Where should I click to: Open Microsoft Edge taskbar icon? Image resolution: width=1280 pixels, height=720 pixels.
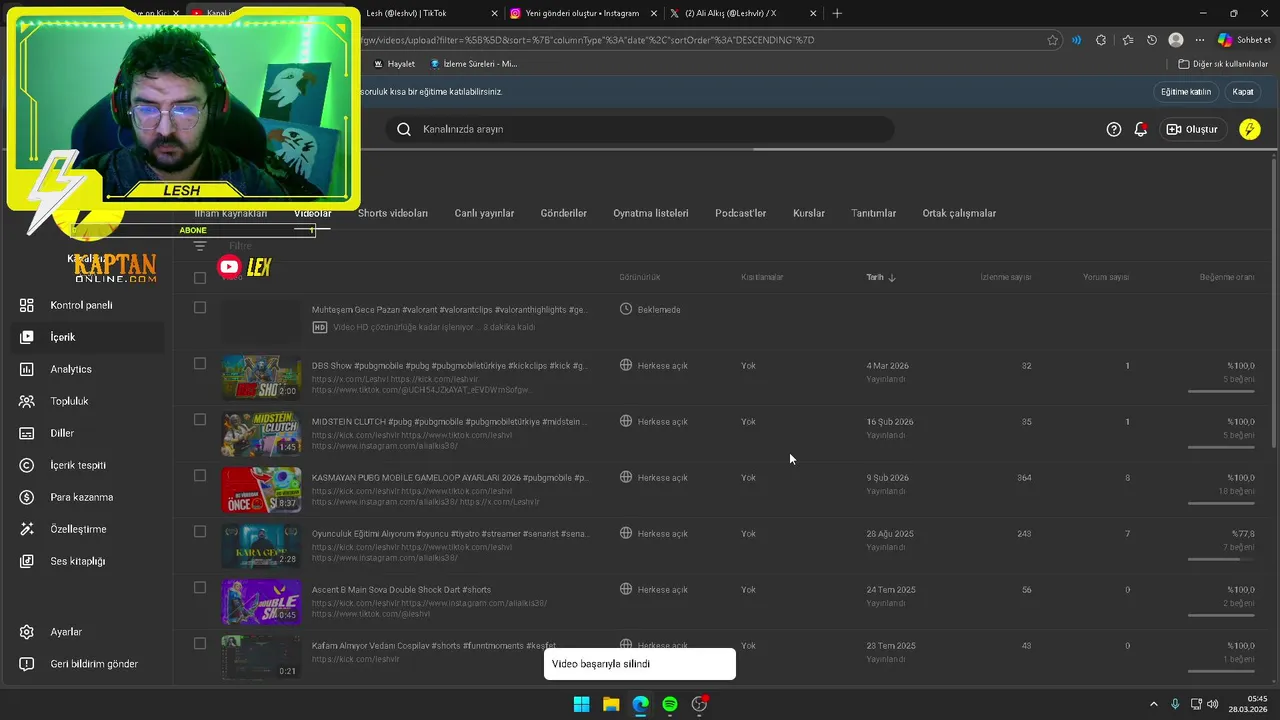coord(640,704)
